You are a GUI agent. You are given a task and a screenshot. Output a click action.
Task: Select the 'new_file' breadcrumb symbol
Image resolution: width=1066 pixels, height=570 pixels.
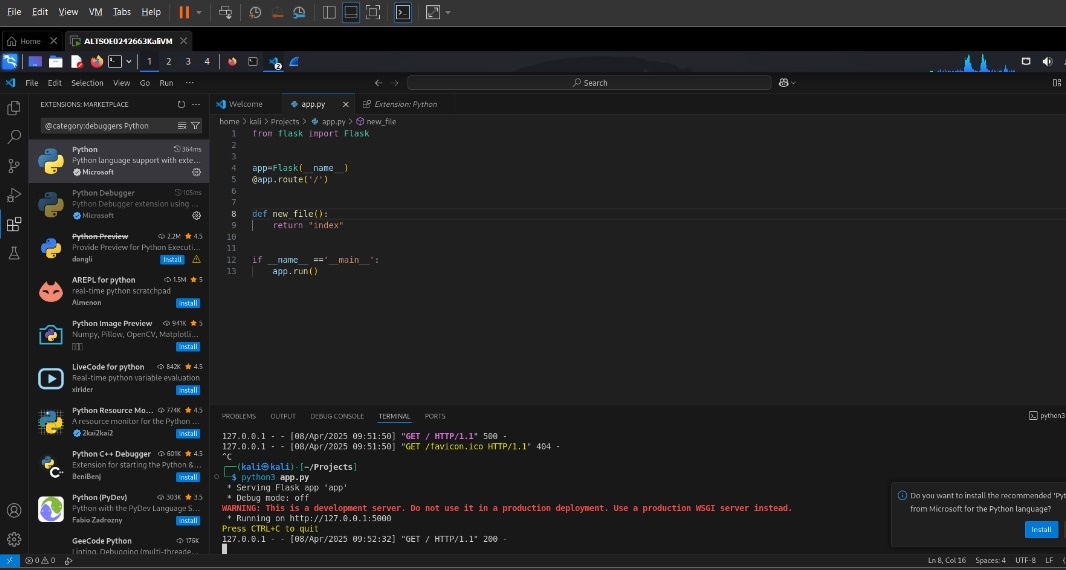click(381, 122)
